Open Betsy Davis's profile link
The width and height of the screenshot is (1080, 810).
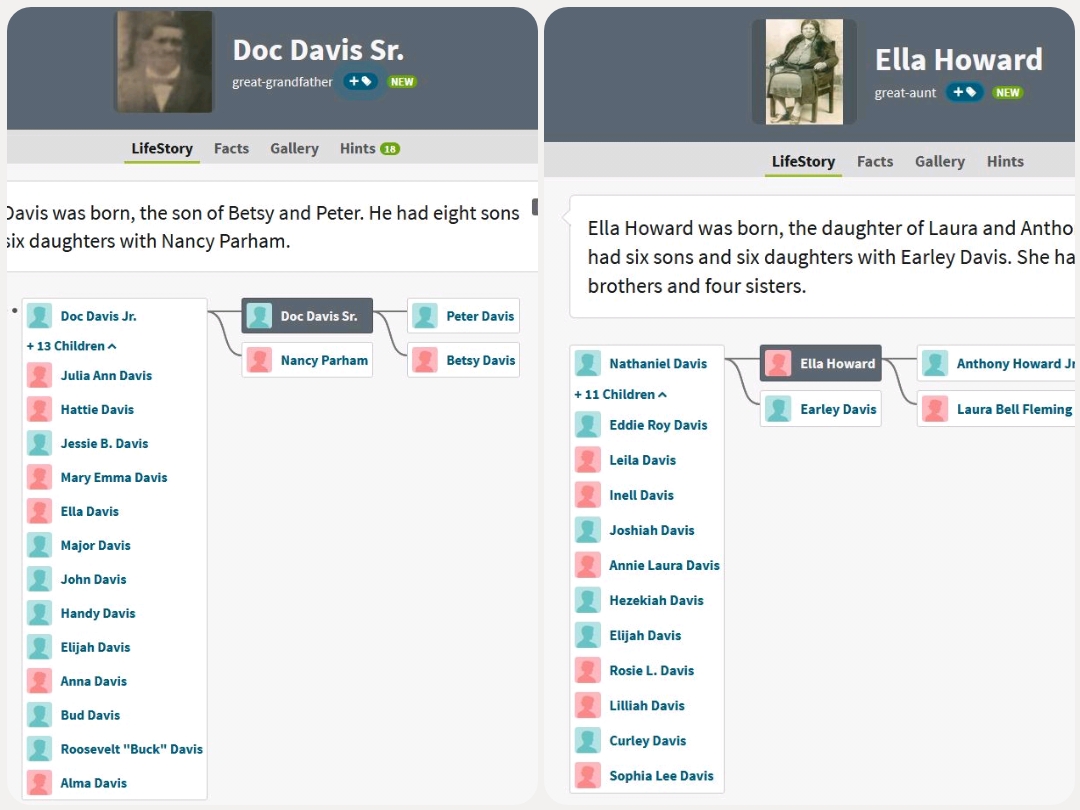click(x=480, y=360)
